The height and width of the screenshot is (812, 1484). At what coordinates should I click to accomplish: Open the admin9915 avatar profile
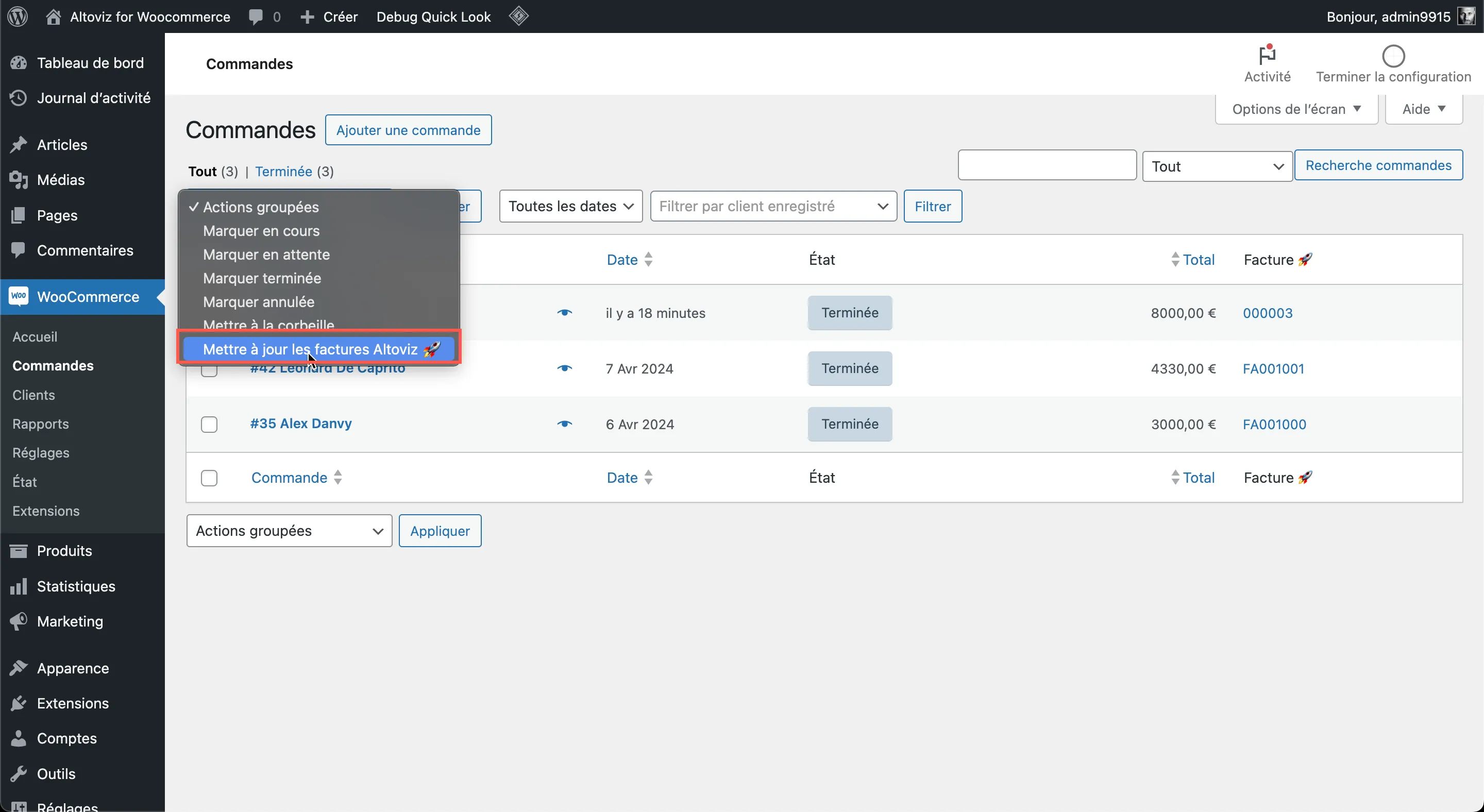point(1465,16)
